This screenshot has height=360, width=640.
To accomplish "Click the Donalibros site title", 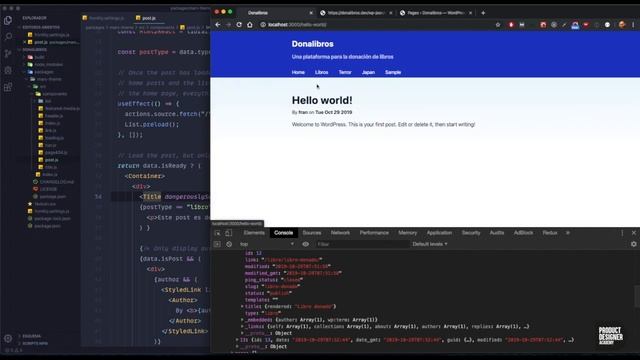I will point(313,44).
